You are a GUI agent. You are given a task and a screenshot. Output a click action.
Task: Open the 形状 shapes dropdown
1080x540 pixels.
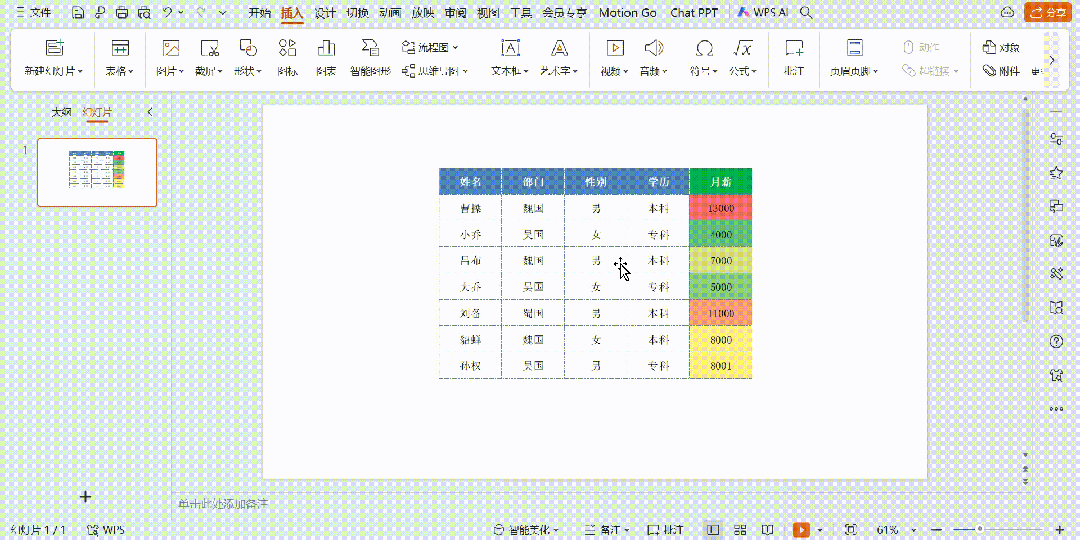point(248,71)
